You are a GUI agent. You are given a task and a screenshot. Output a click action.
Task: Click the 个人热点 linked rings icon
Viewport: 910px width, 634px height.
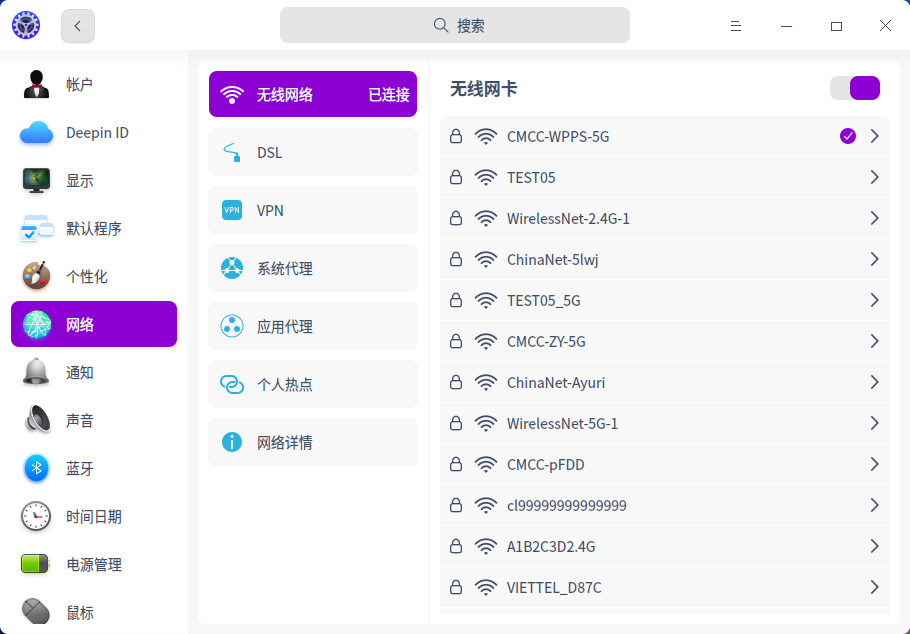point(232,384)
